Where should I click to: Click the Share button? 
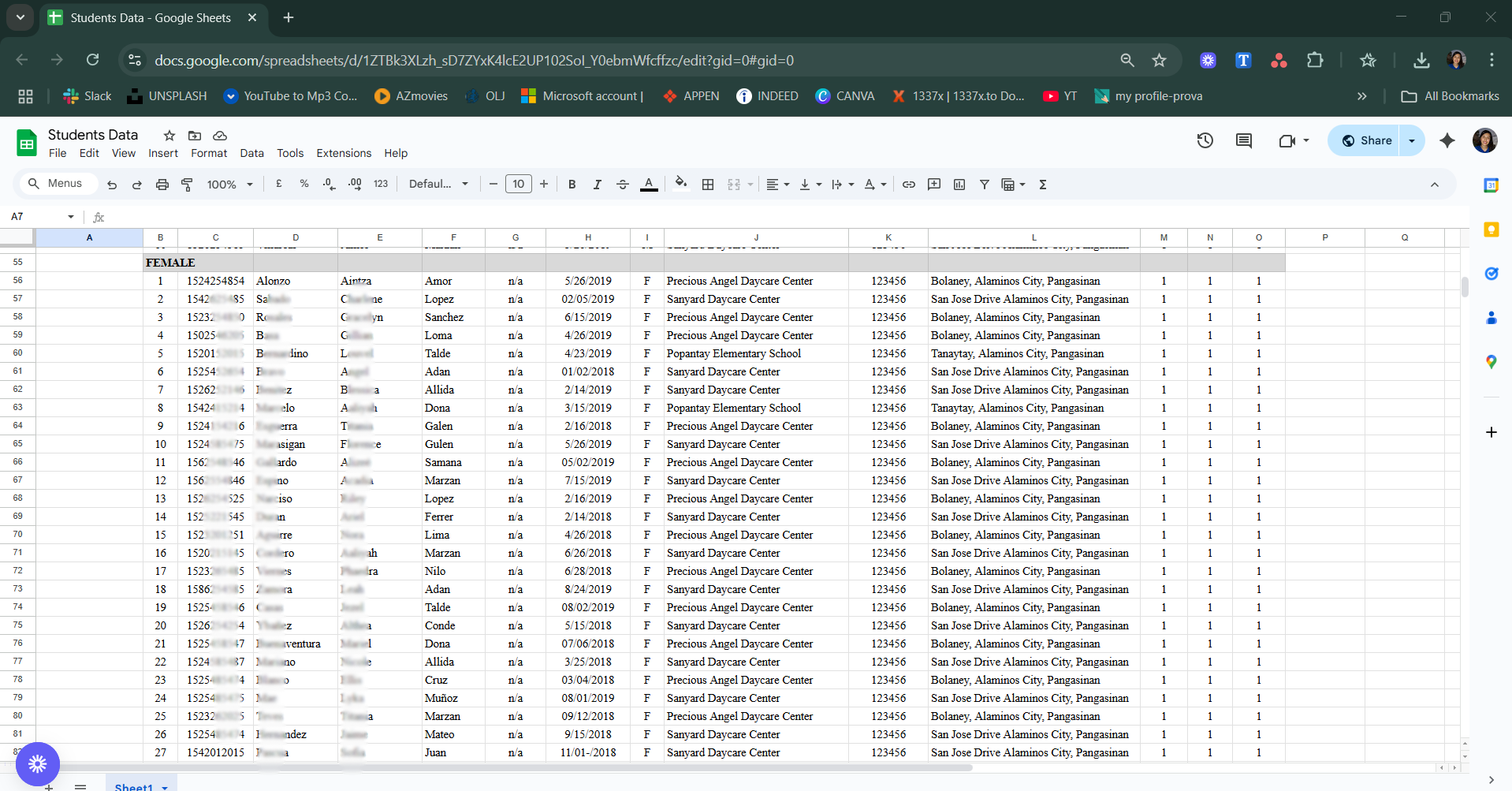click(1367, 140)
